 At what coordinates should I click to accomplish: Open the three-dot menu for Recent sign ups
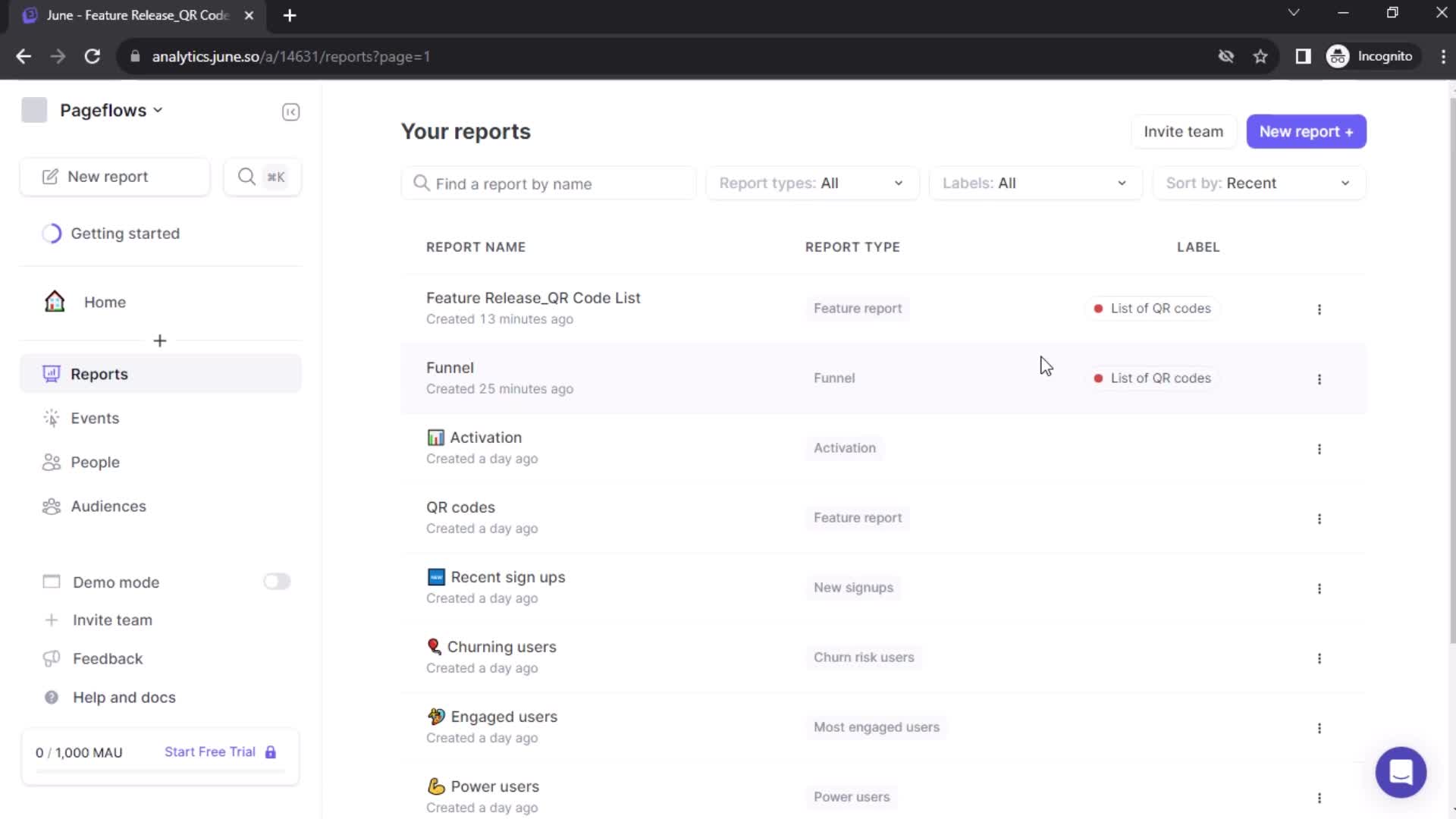pos(1319,588)
